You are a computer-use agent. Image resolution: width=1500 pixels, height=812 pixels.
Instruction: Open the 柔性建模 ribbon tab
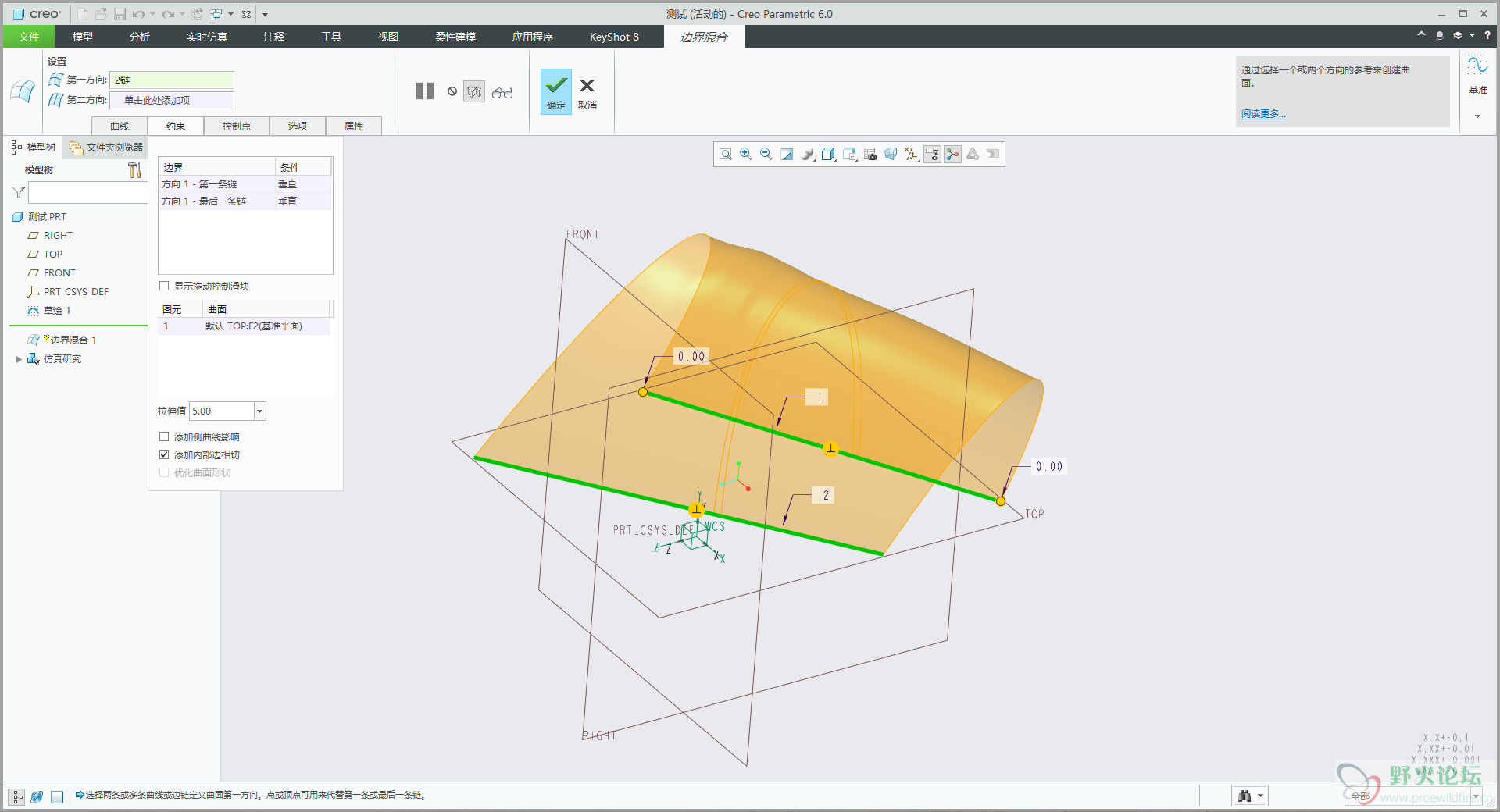(455, 37)
